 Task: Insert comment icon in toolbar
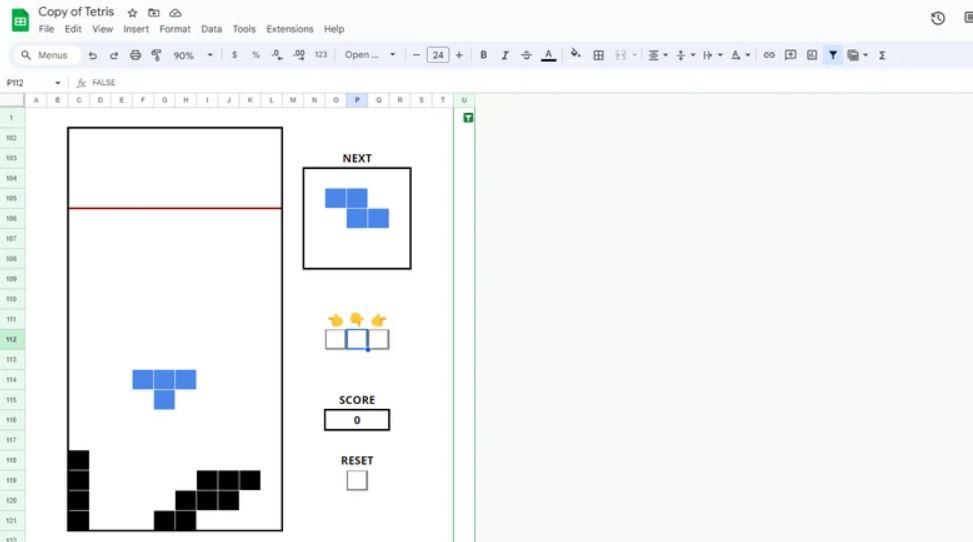pos(790,55)
